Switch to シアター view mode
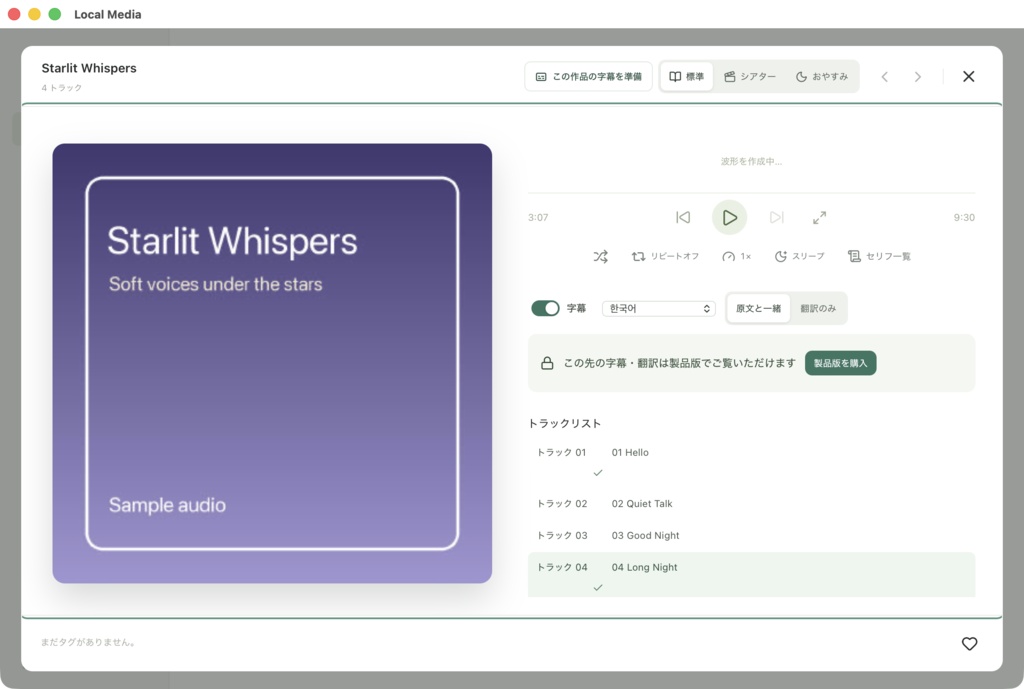This screenshot has height=689, width=1024. pos(750,76)
